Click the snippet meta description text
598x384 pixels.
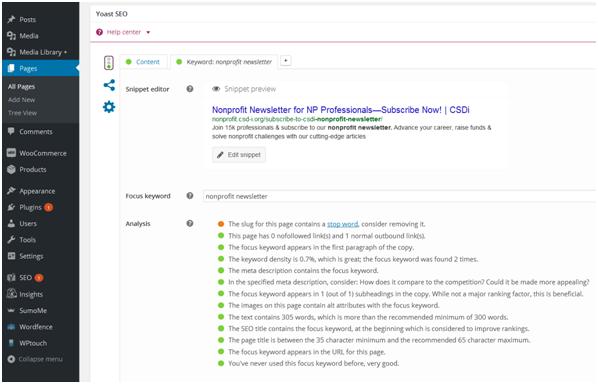click(351, 132)
